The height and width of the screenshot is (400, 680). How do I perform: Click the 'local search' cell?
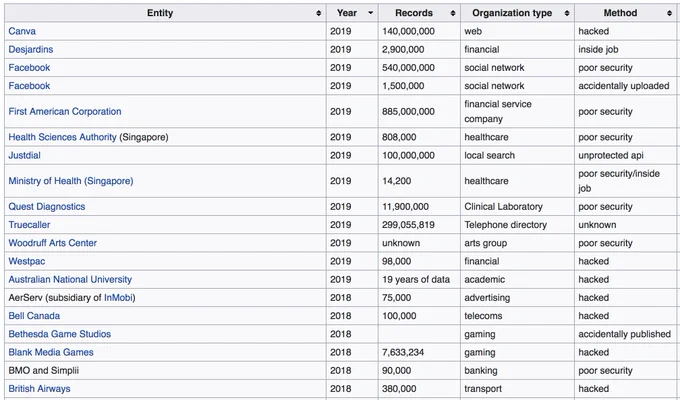pos(517,155)
